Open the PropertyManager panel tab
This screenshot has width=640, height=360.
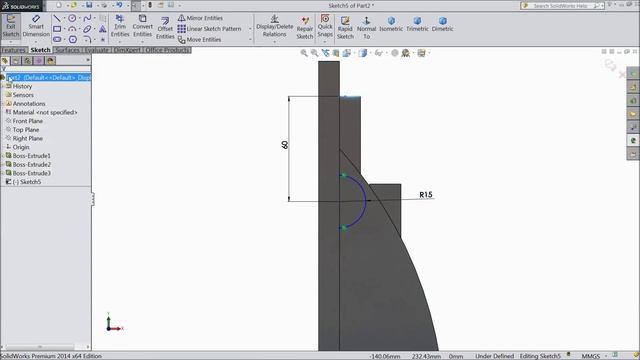(x=16, y=60)
